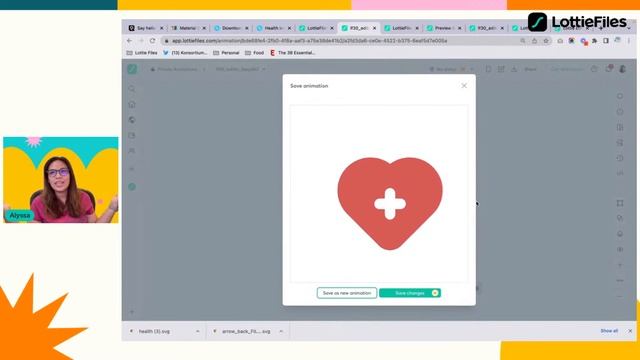Click the LottieFiles logo in the app header
Image resolution: width=640 pixels, height=360 pixels.
[132, 69]
